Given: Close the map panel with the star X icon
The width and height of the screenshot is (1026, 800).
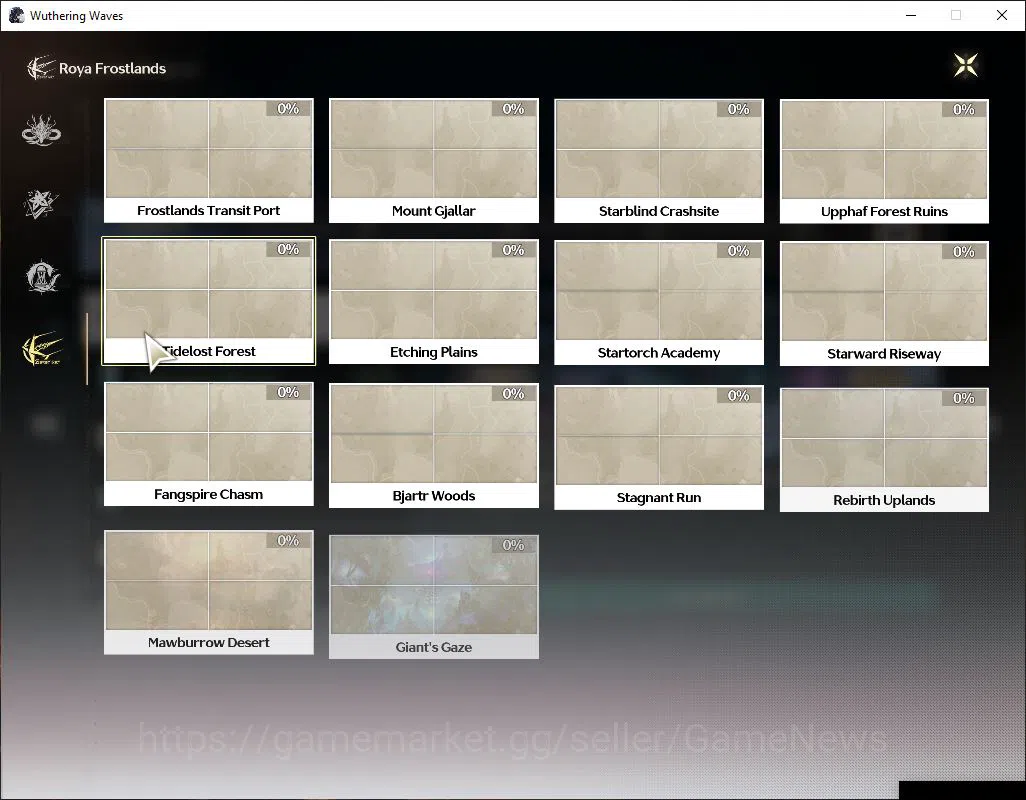Looking at the screenshot, I should click(x=966, y=65).
